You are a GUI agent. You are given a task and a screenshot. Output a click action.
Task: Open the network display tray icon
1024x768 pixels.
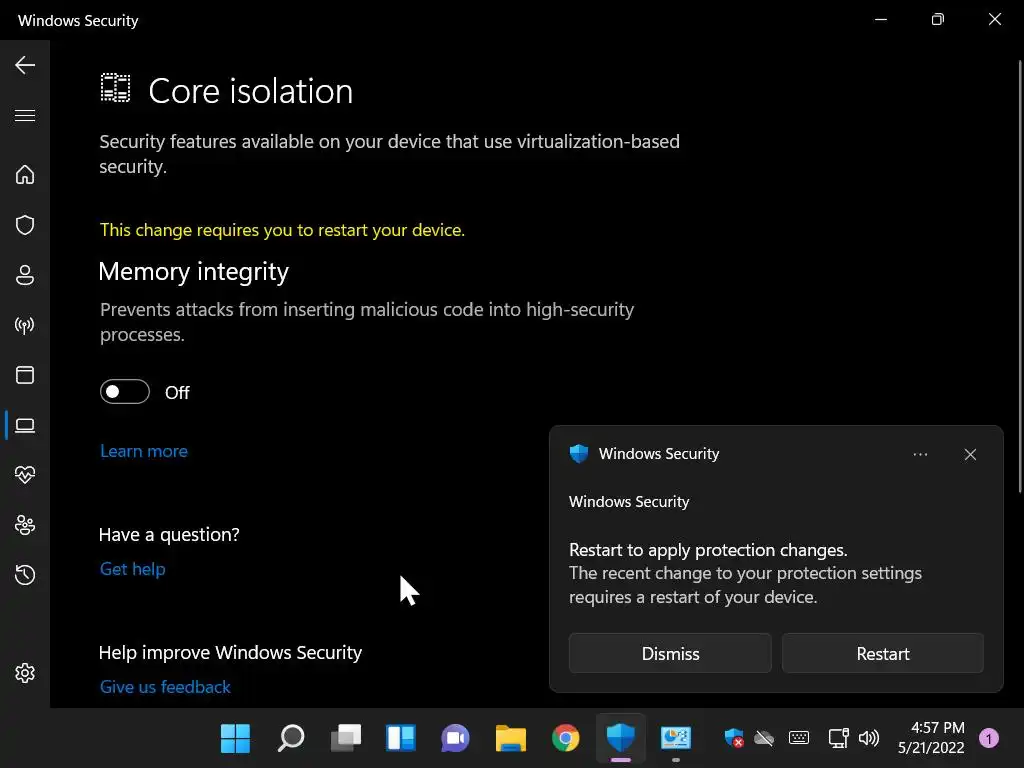[x=839, y=738]
